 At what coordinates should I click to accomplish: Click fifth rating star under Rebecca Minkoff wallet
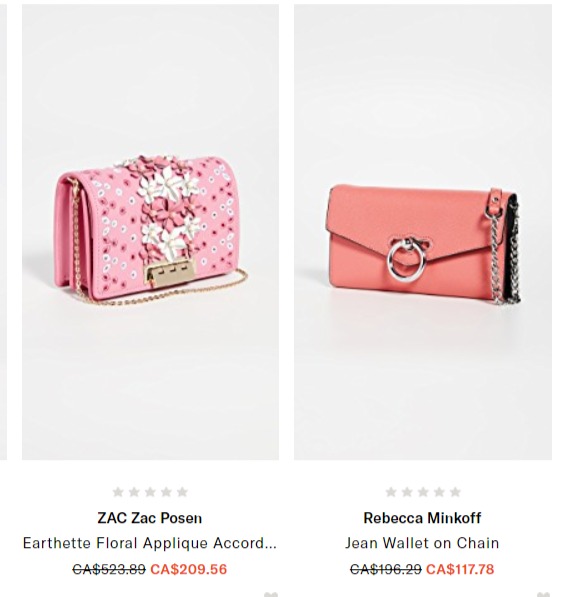[x=455, y=492]
